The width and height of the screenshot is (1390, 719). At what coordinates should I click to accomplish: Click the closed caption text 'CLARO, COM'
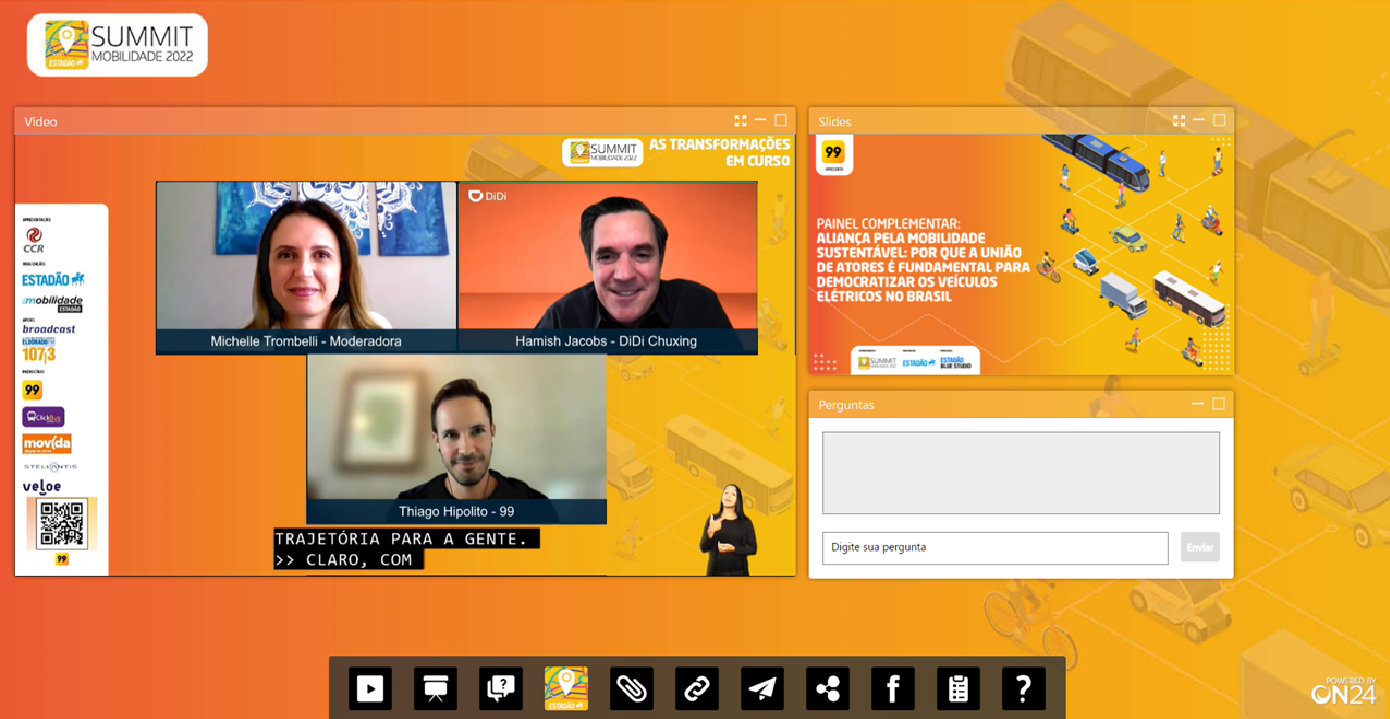tap(358, 560)
